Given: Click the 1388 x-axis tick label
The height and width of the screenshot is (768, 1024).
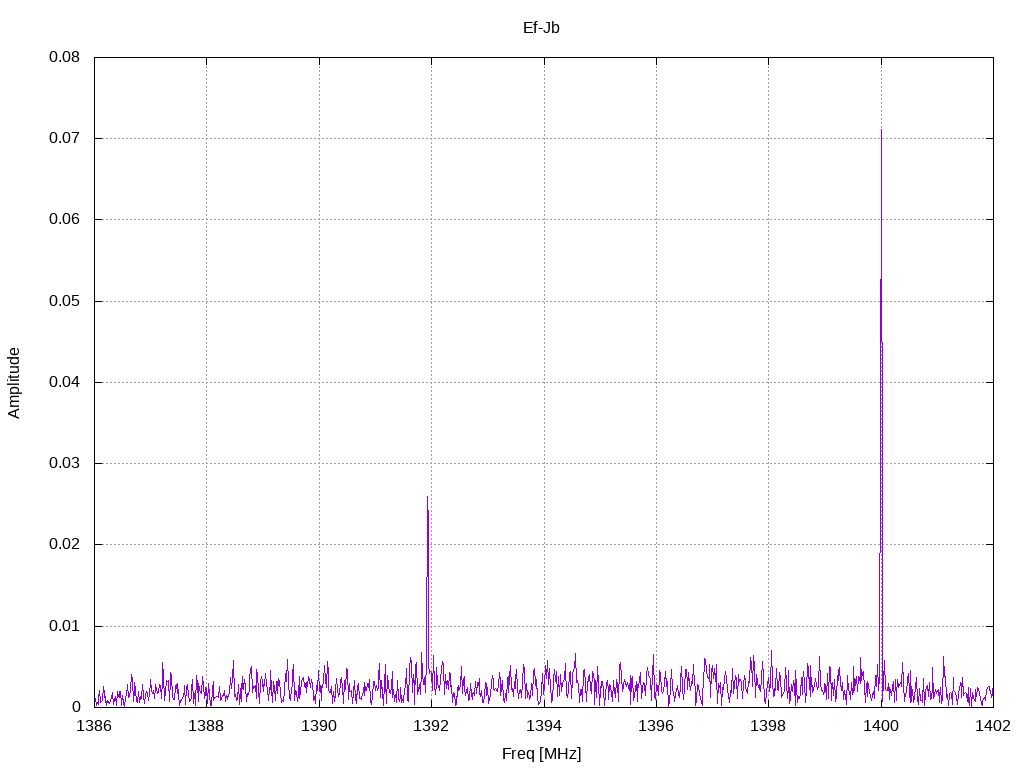Looking at the screenshot, I should (x=206, y=726).
